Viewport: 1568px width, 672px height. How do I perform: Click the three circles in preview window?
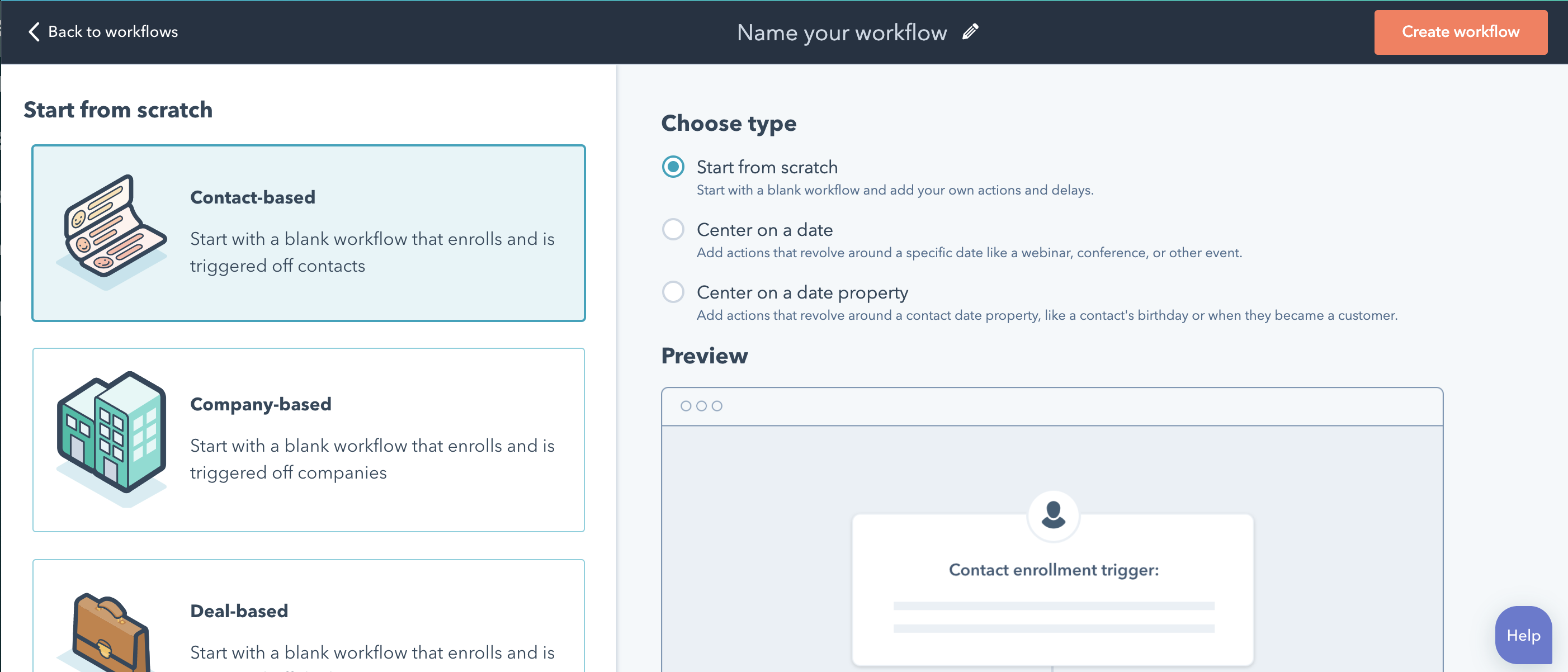(701, 406)
